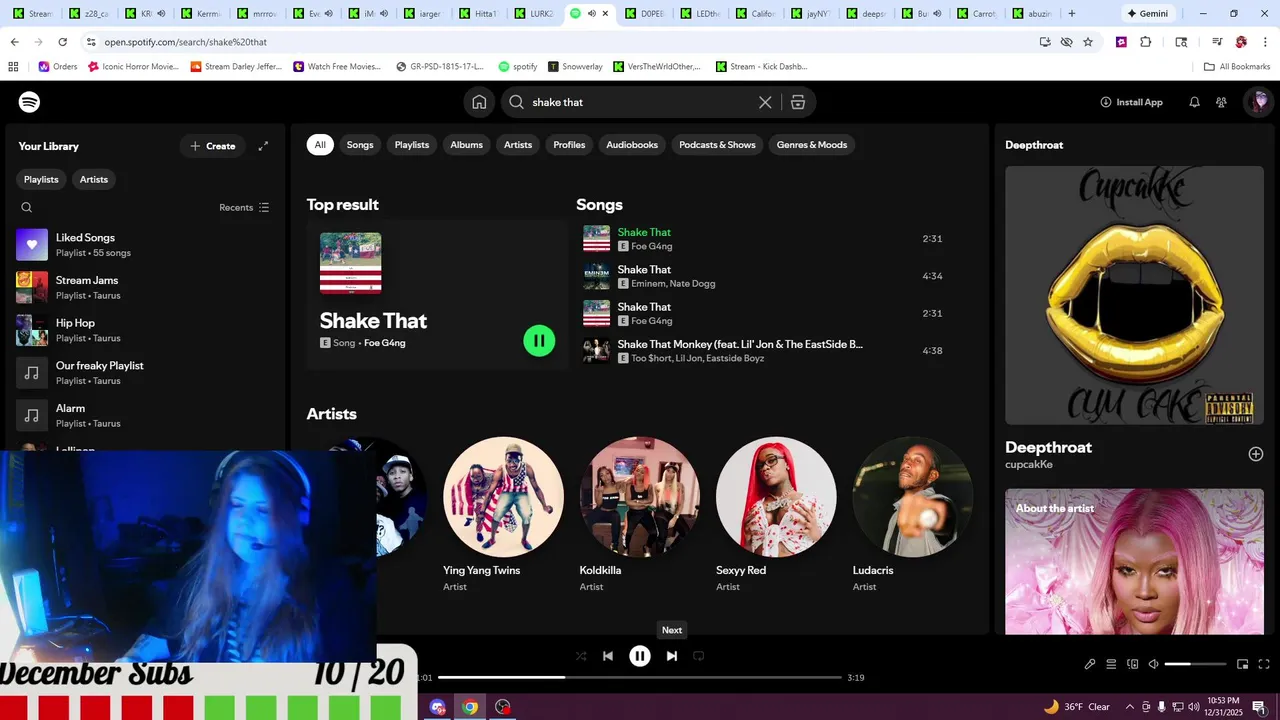The width and height of the screenshot is (1280, 720).
Task: Click the Deepthroat title in Now Playing
Action: coord(1048,447)
